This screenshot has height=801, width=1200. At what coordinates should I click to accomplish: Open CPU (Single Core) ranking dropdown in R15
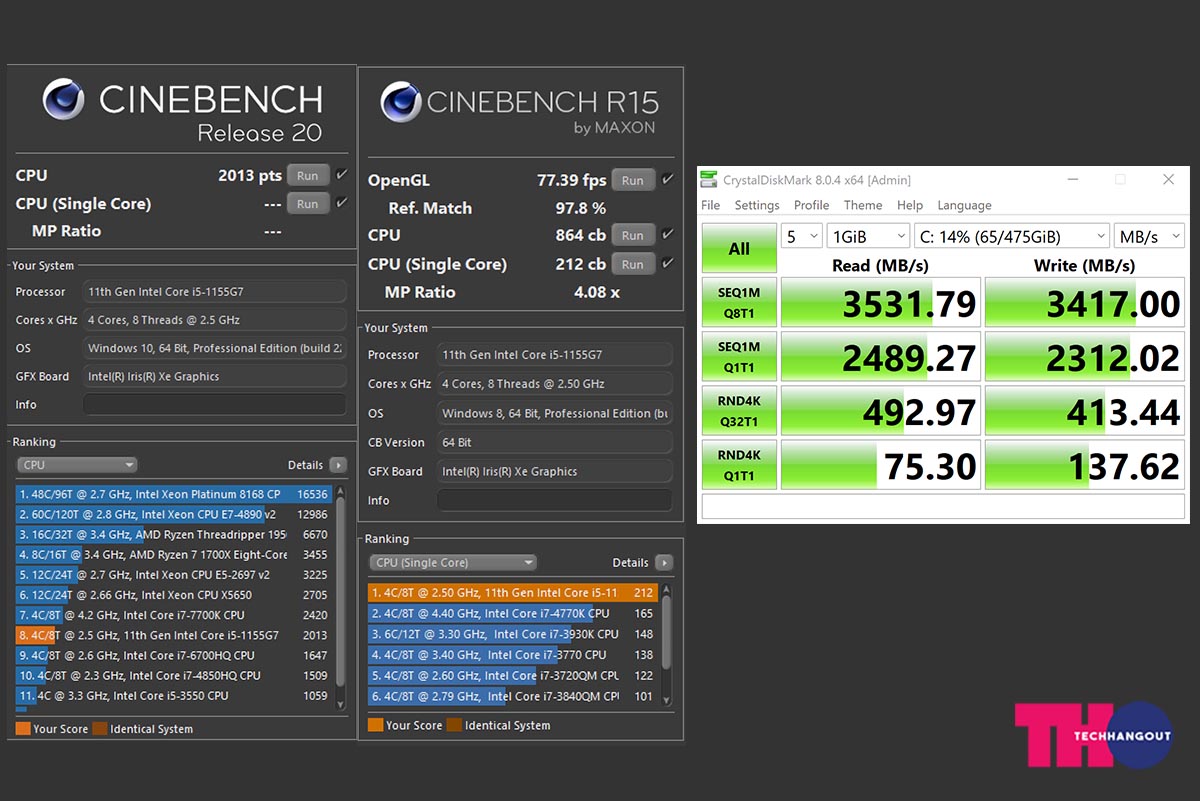[452, 563]
